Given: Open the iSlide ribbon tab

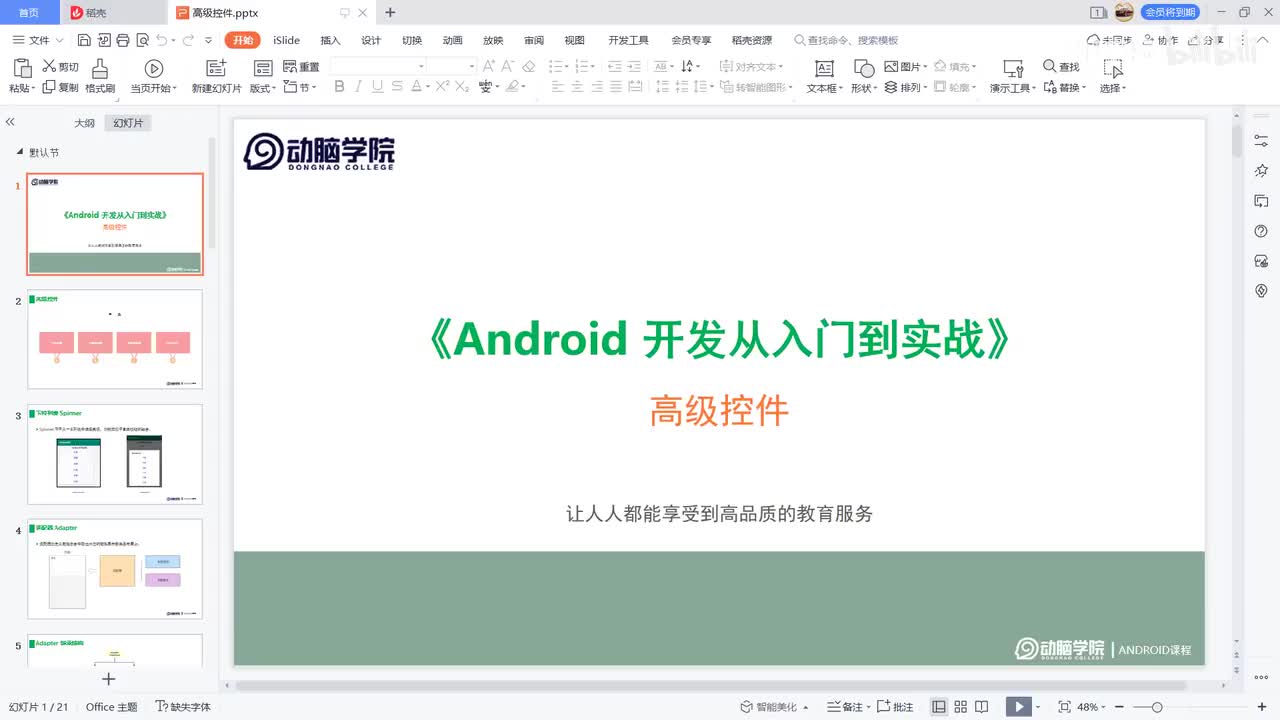Looking at the screenshot, I should click(287, 40).
